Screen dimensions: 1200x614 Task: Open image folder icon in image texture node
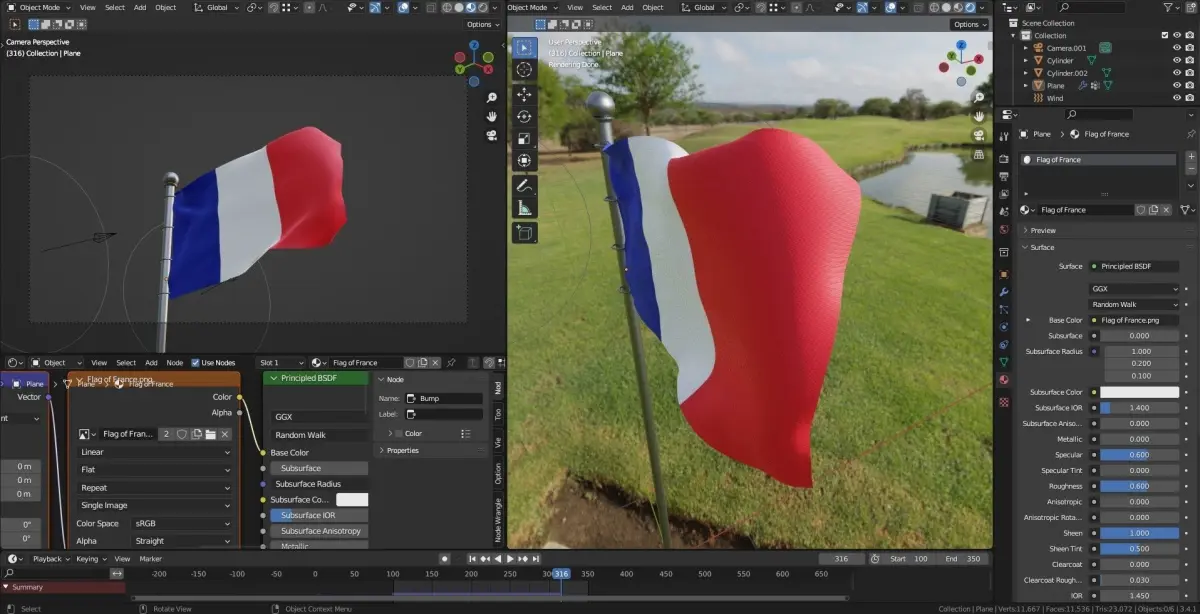point(211,434)
